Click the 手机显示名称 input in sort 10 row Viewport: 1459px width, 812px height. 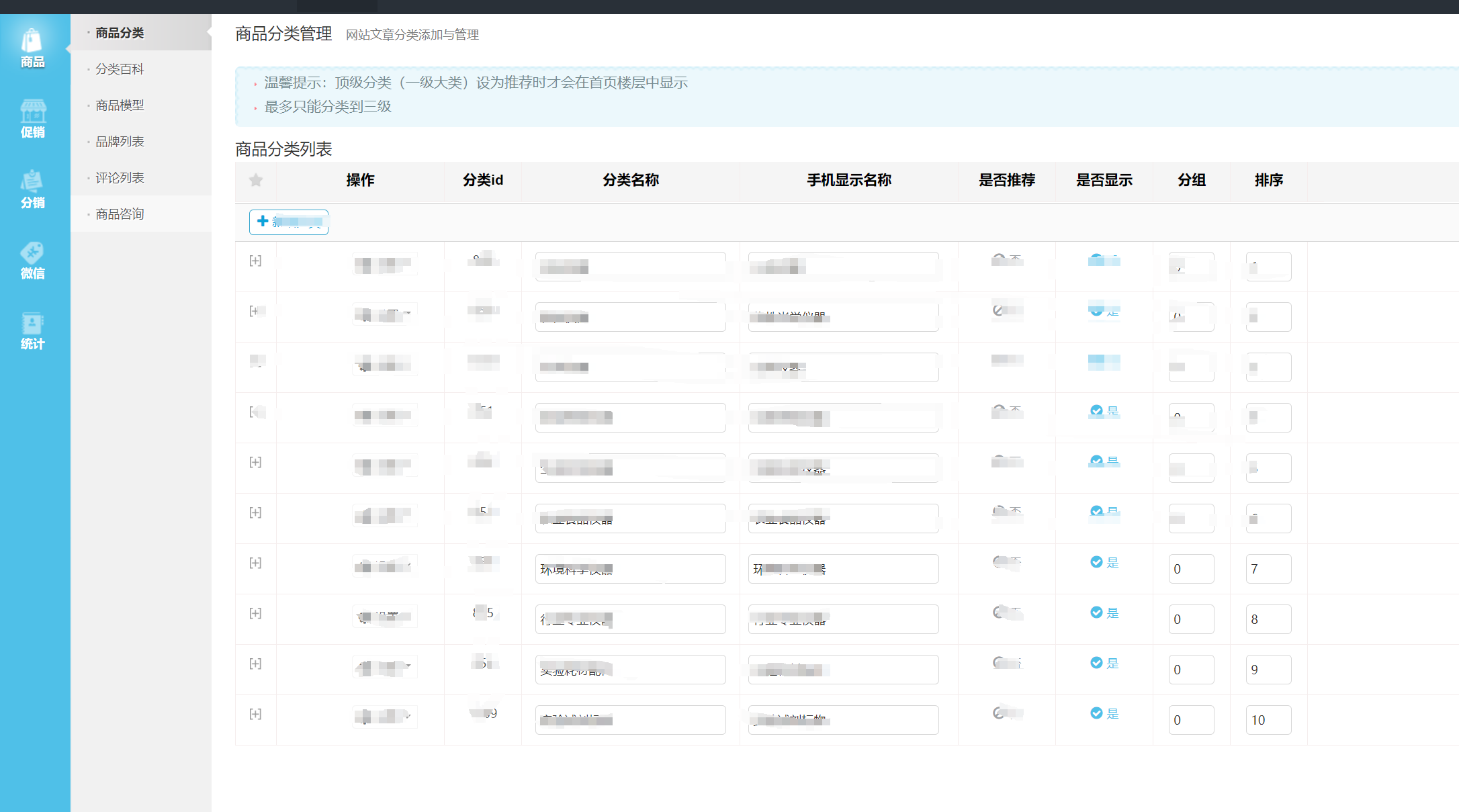pos(843,720)
